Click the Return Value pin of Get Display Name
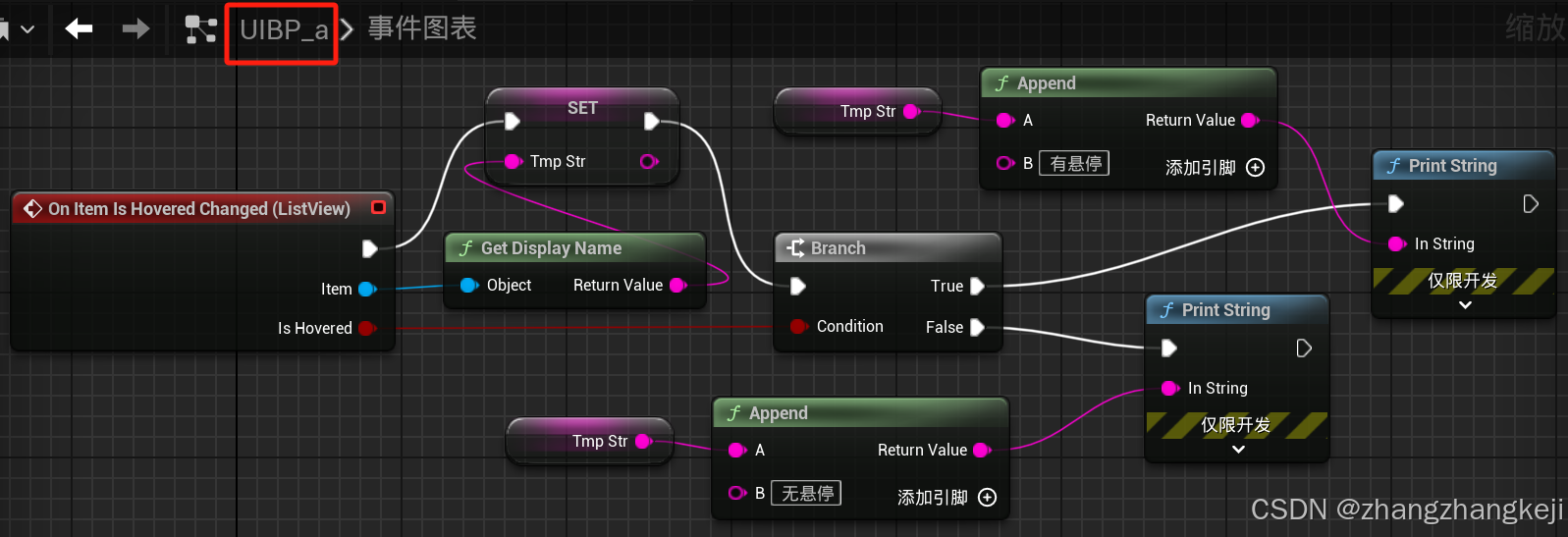 pyautogui.click(x=677, y=285)
